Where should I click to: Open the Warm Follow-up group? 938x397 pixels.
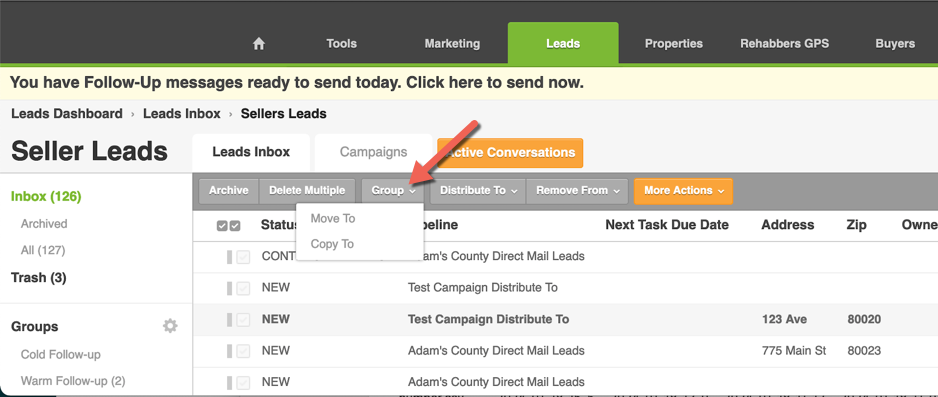coord(73,380)
